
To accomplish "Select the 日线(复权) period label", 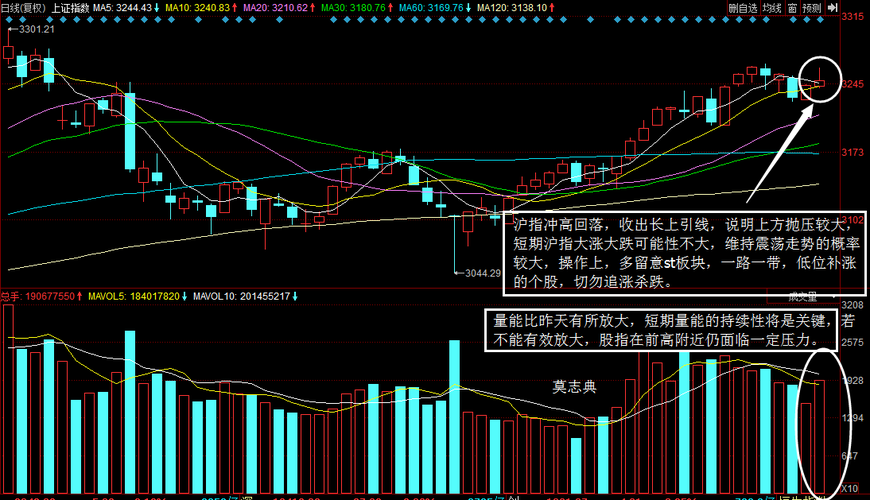I will coord(23,8).
